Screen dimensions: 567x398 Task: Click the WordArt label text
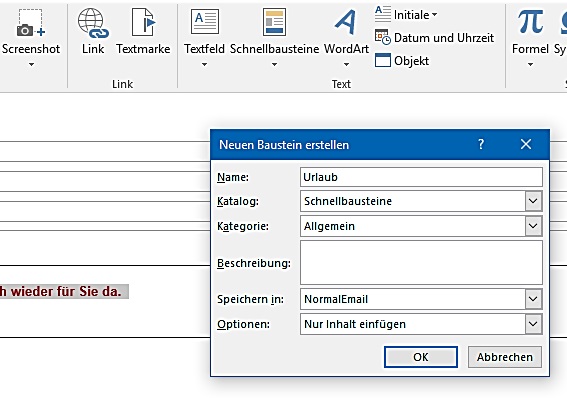click(346, 49)
